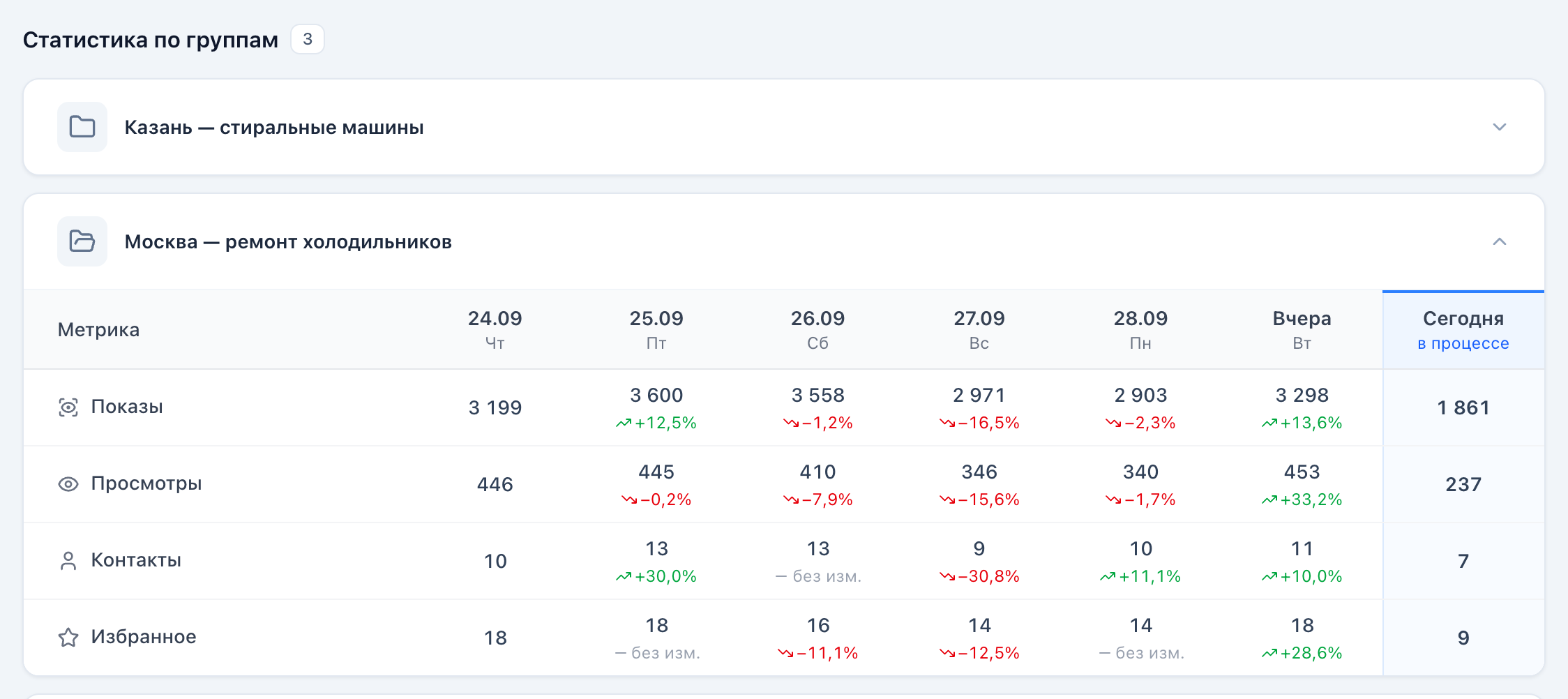Click the folder icon for Казань group
This screenshot has height=699, width=1568.
tap(82, 127)
